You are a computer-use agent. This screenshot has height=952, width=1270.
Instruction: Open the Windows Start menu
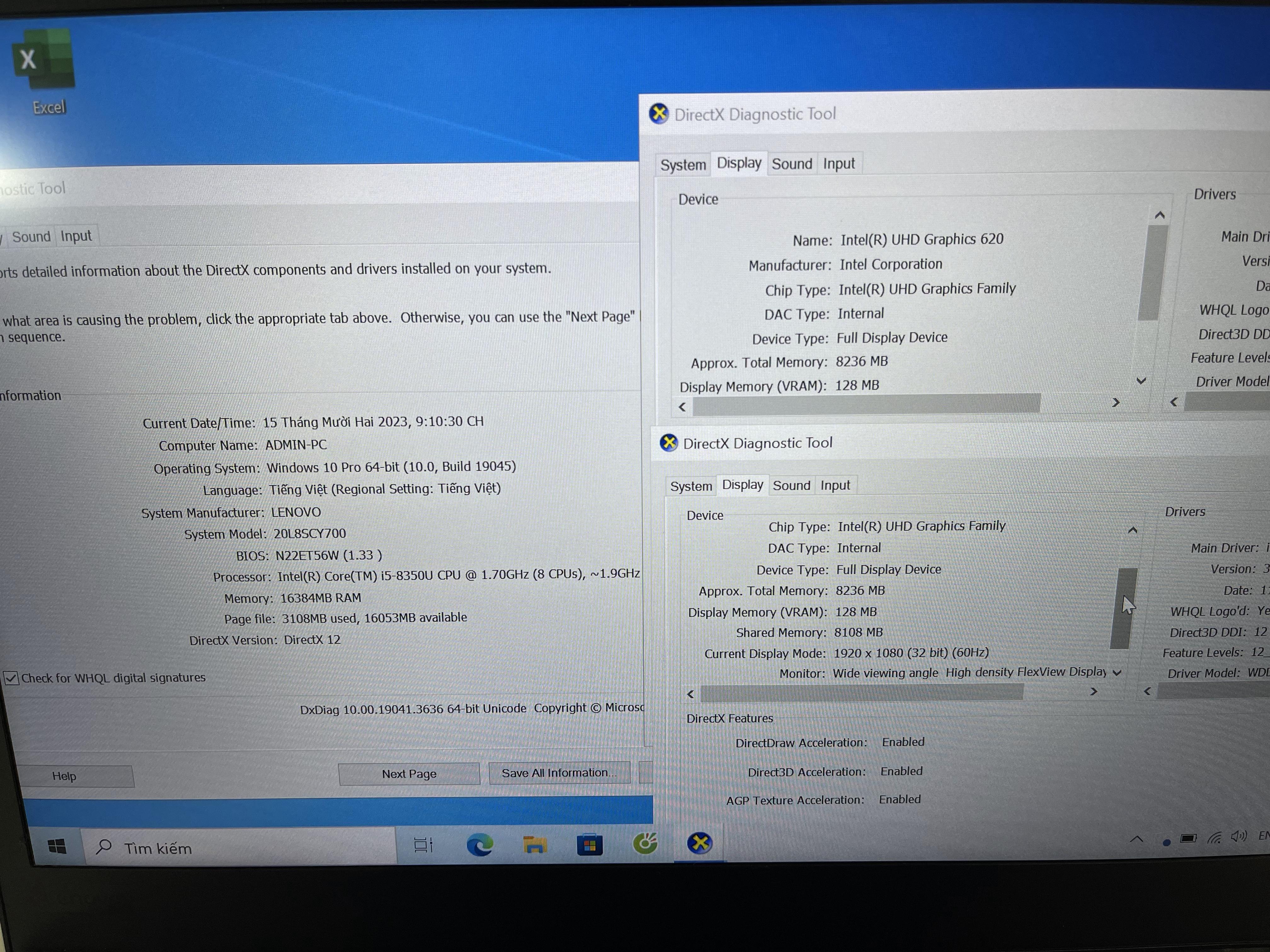point(56,846)
